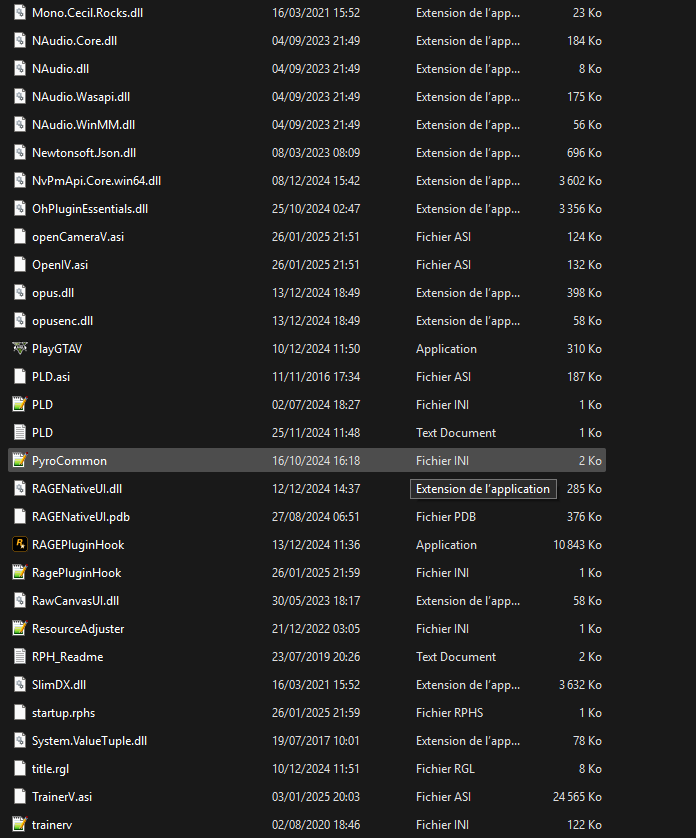The image size is (696, 838).
Task: Click the RAGENativeUI.pdb file icon
Action: (x=19, y=517)
